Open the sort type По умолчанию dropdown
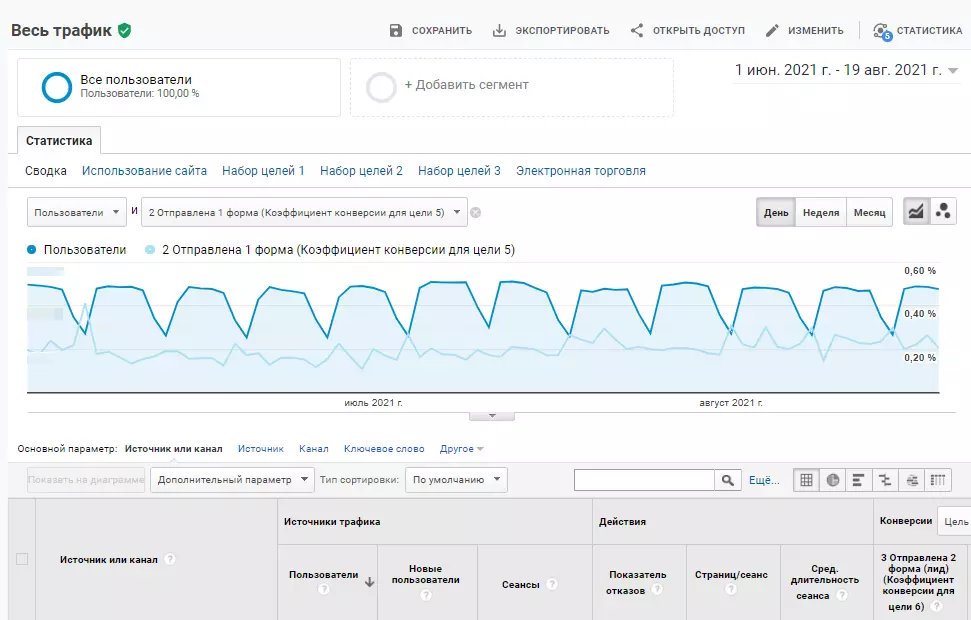 [456, 480]
